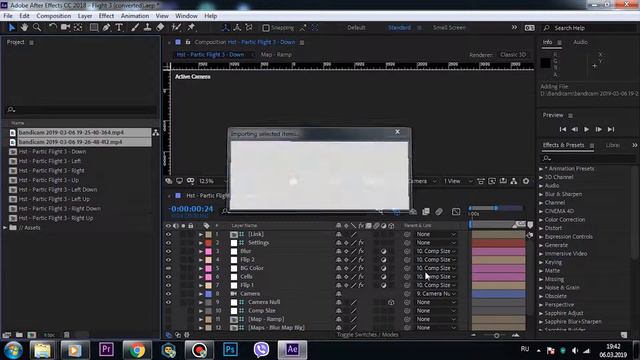Image resolution: width=640 pixels, height=360 pixels.
Task: Open Google Chrome from the taskbar
Action: click(137, 350)
